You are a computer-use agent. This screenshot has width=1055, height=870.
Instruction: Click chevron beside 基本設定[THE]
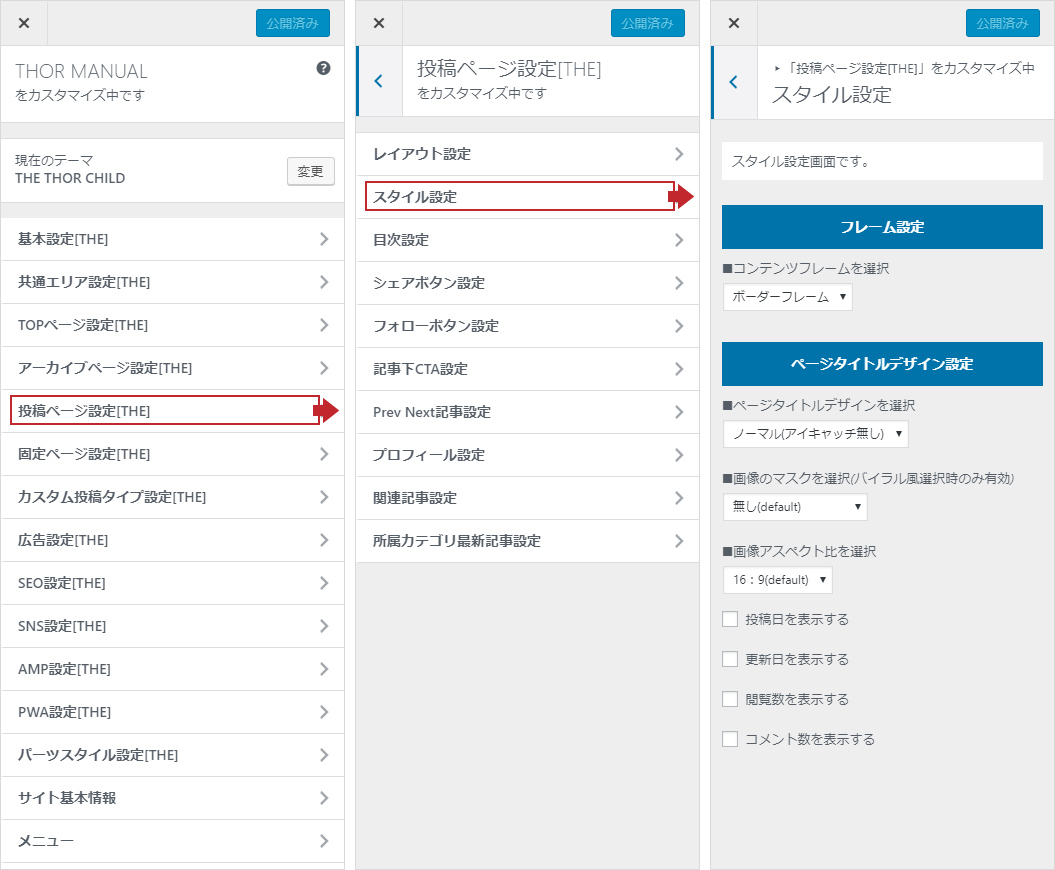(x=323, y=239)
